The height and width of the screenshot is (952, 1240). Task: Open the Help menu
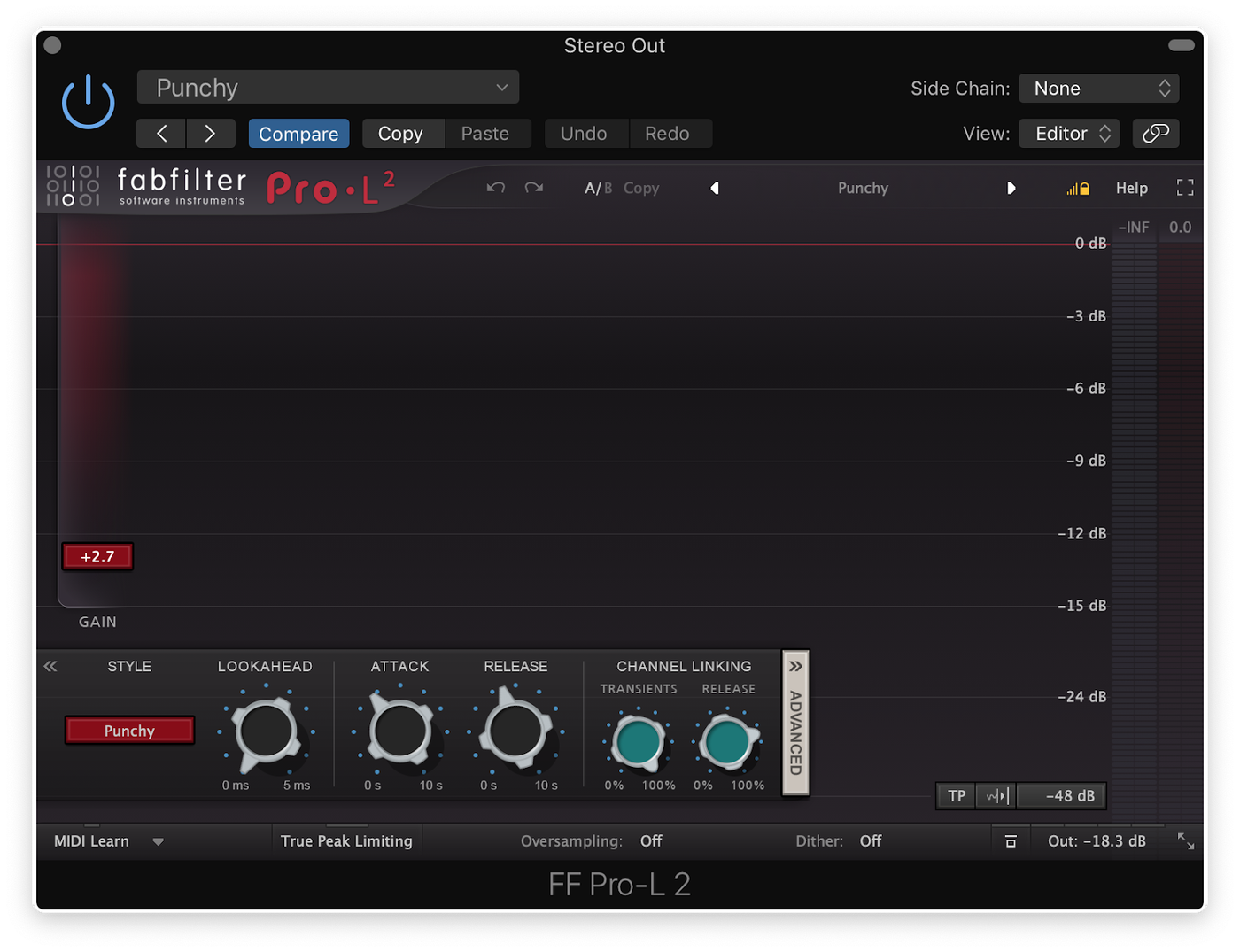point(1132,188)
